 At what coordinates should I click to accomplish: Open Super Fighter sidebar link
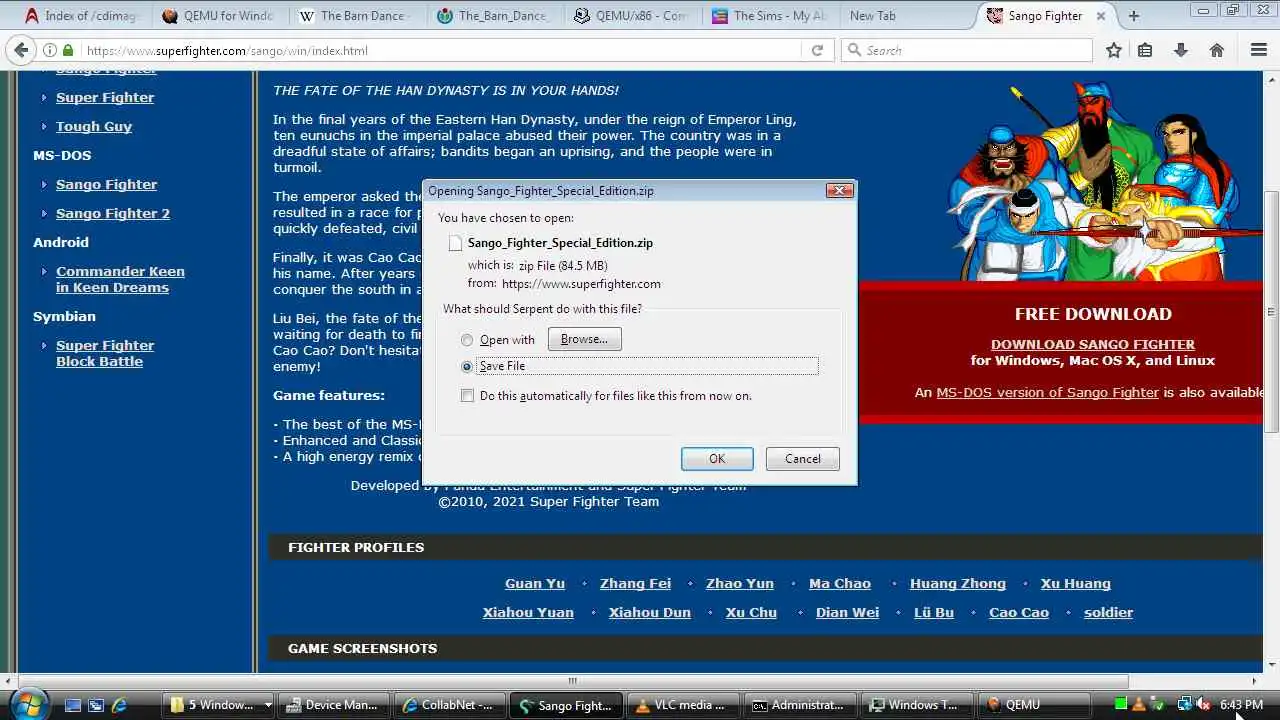tap(105, 97)
